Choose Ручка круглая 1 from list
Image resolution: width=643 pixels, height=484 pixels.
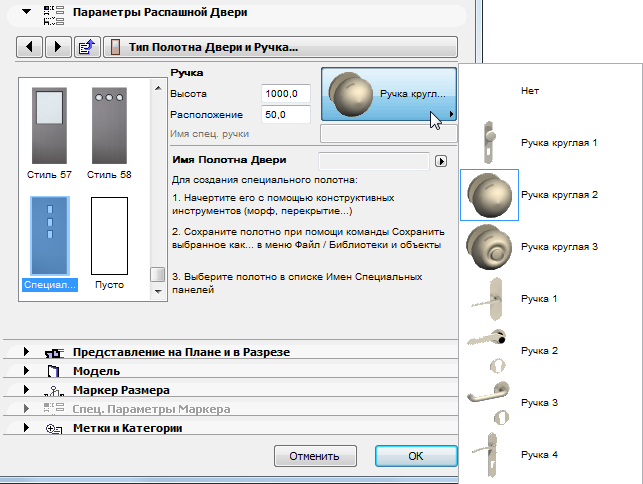coord(559,143)
